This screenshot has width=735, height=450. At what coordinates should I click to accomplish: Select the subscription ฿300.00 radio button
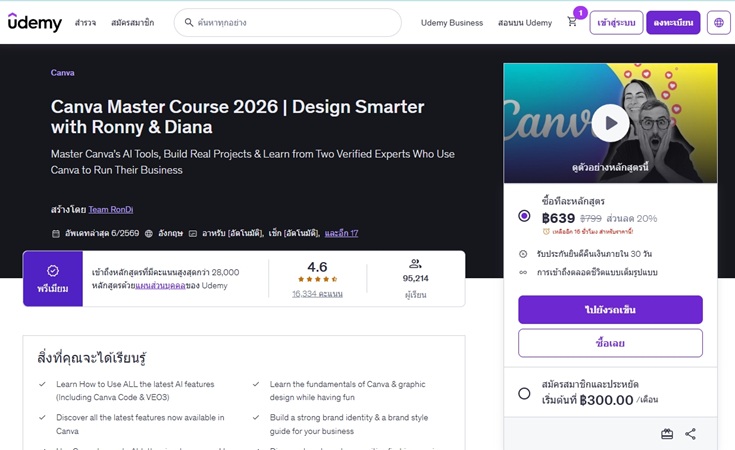pos(525,393)
